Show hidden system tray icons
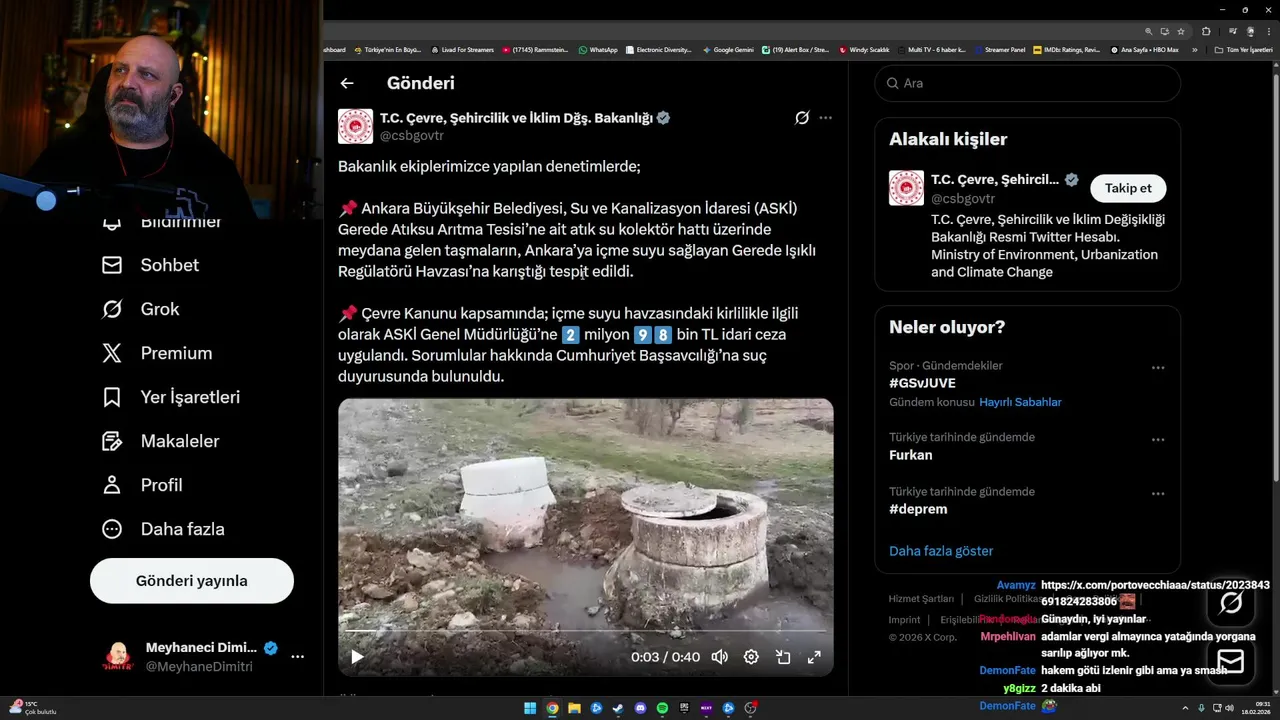The image size is (1280, 720). click(x=1186, y=708)
